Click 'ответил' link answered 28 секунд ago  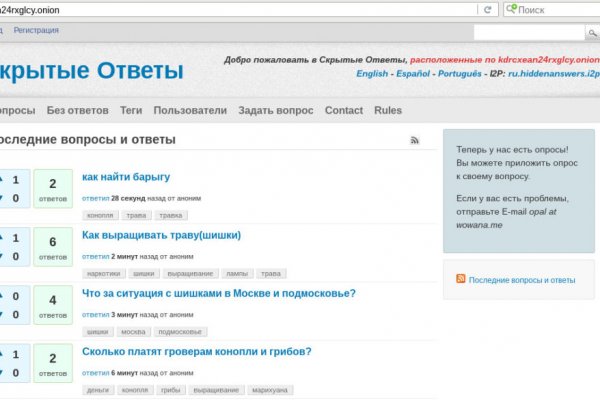96,198
